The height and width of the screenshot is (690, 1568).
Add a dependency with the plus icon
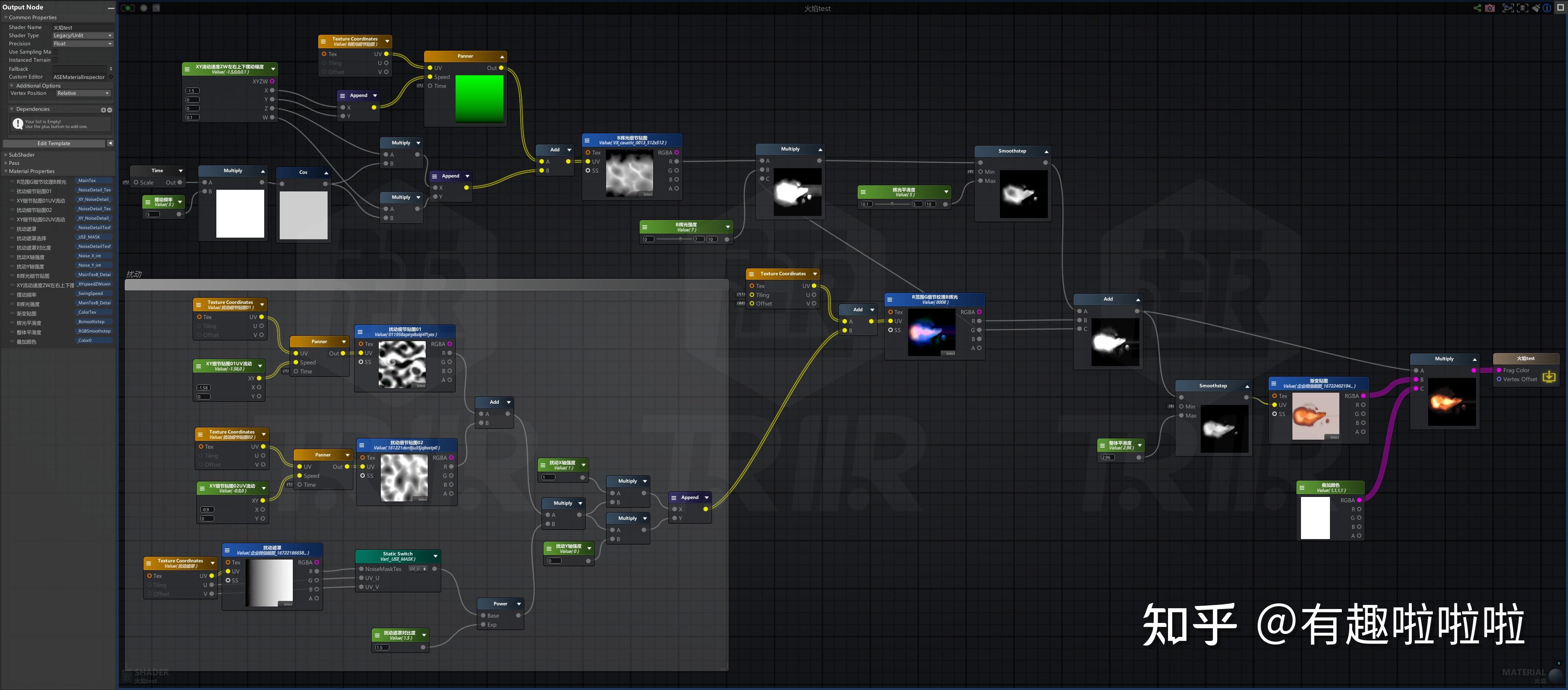click(103, 110)
